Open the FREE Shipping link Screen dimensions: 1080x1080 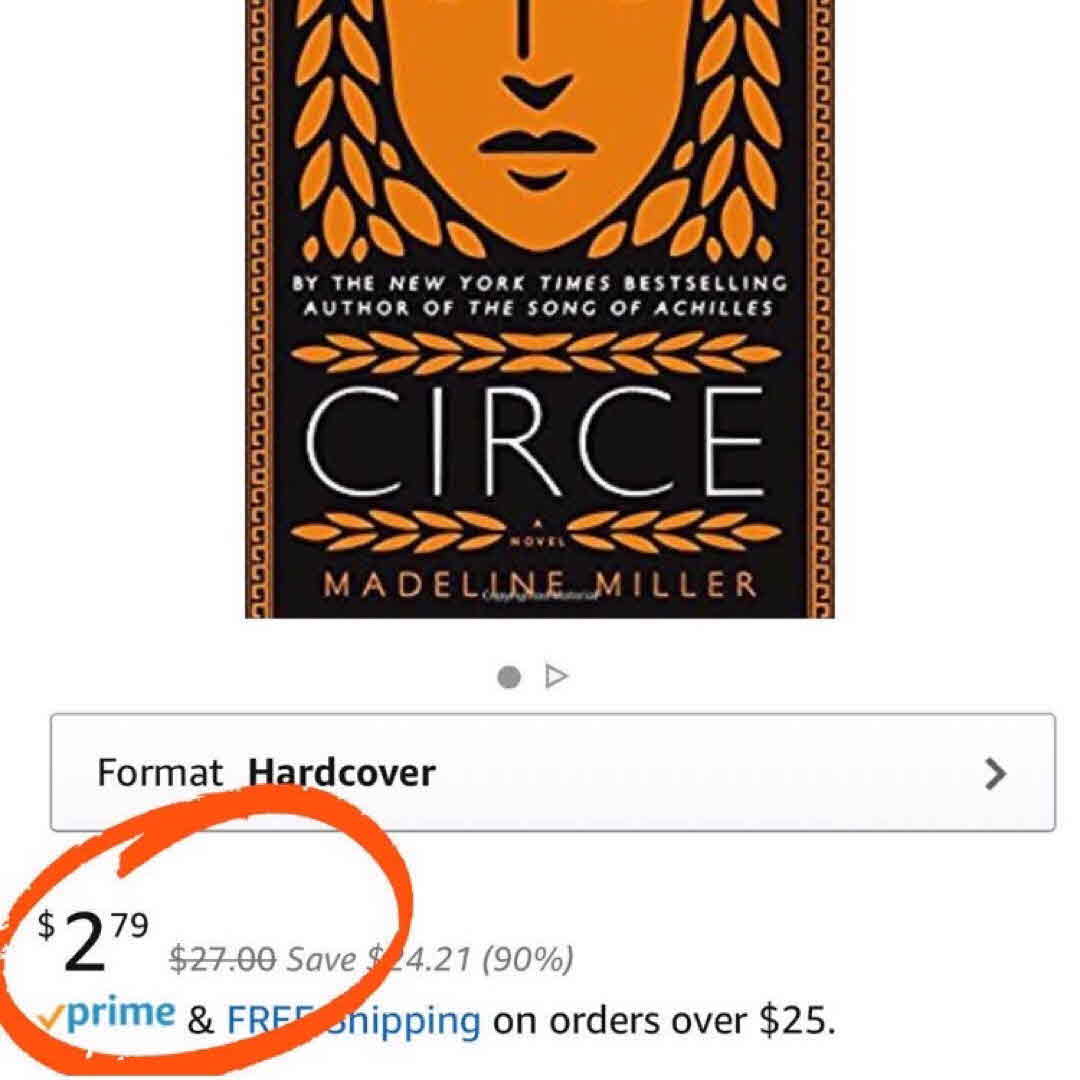(353, 1021)
